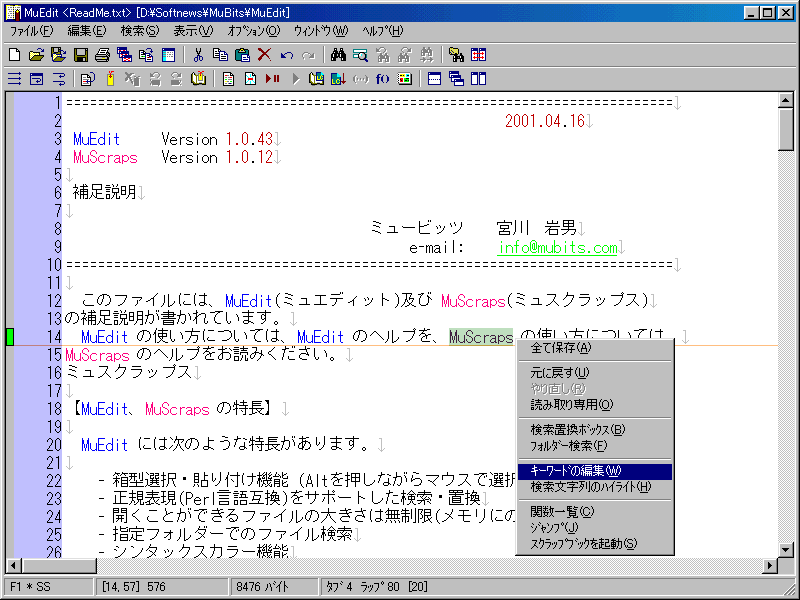Choose 検索置換ボックス(B) in the context menu
The image size is (800, 600).
(595, 430)
